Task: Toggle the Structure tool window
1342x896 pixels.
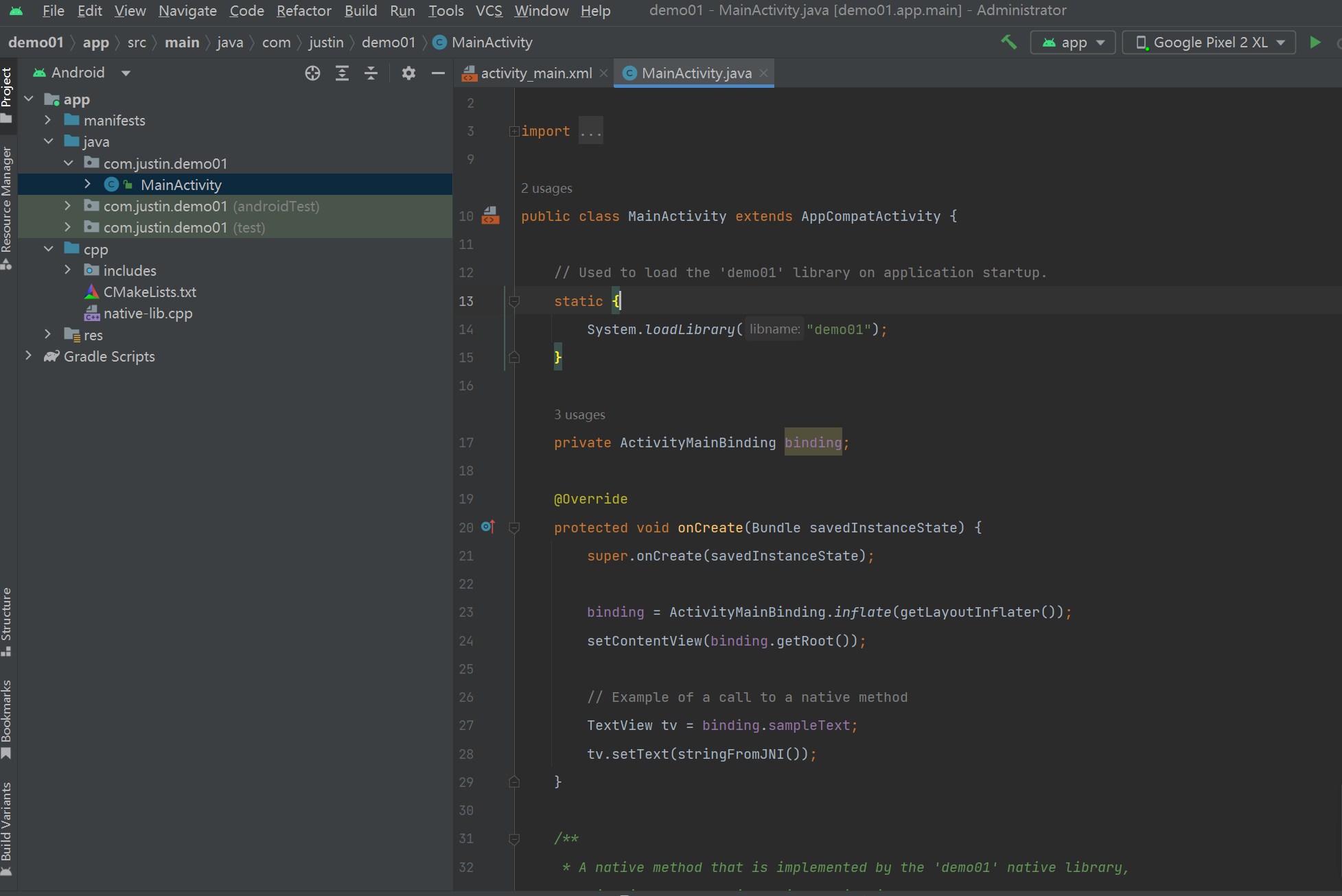Action: click(x=7, y=621)
